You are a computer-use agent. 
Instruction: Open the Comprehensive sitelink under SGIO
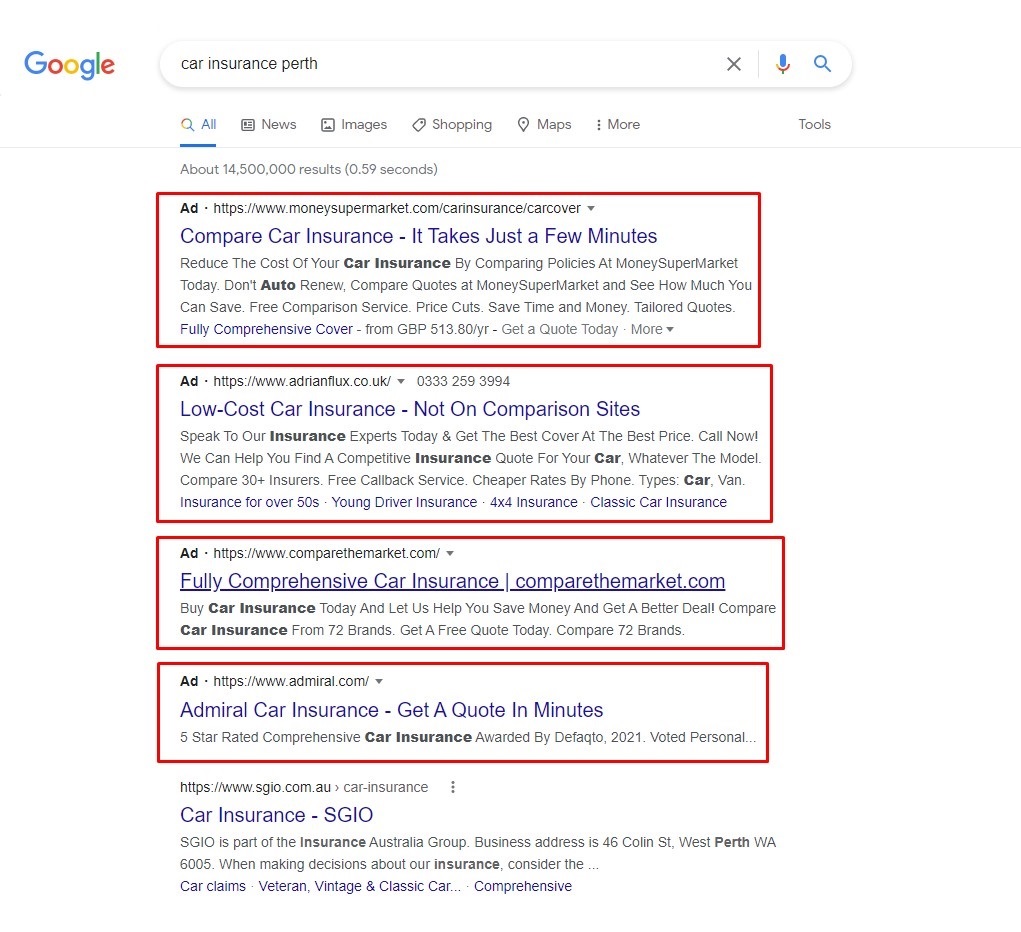(523, 886)
